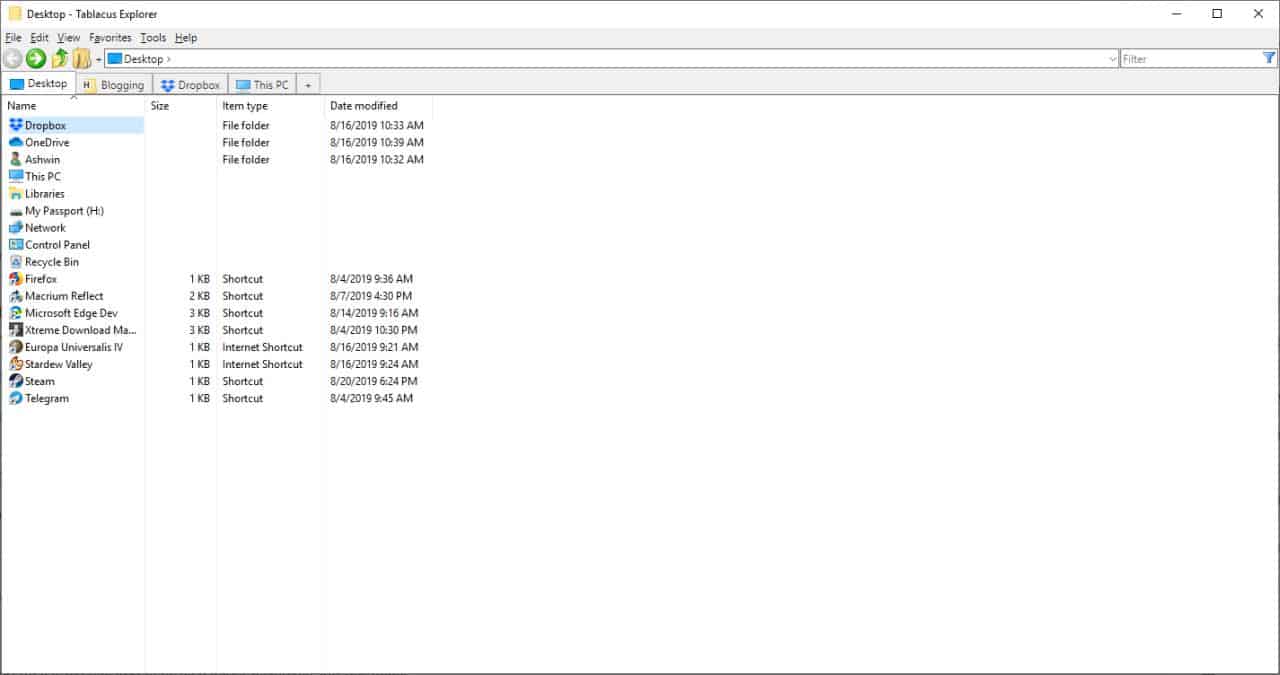Screen dimensions: 1280x675
Task: Open the folders button dropdown arrow
Action: tap(96, 58)
